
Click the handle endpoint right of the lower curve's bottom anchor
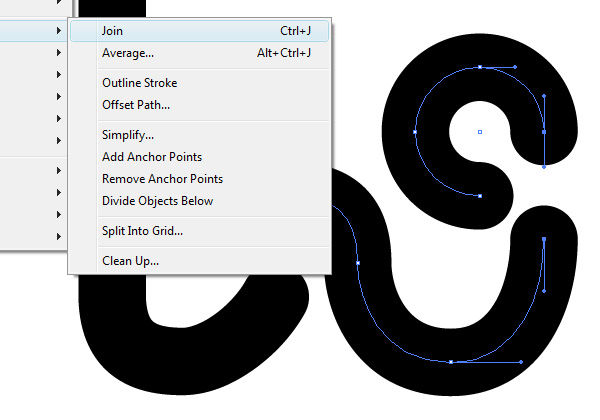pyautogui.click(x=521, y=362)
